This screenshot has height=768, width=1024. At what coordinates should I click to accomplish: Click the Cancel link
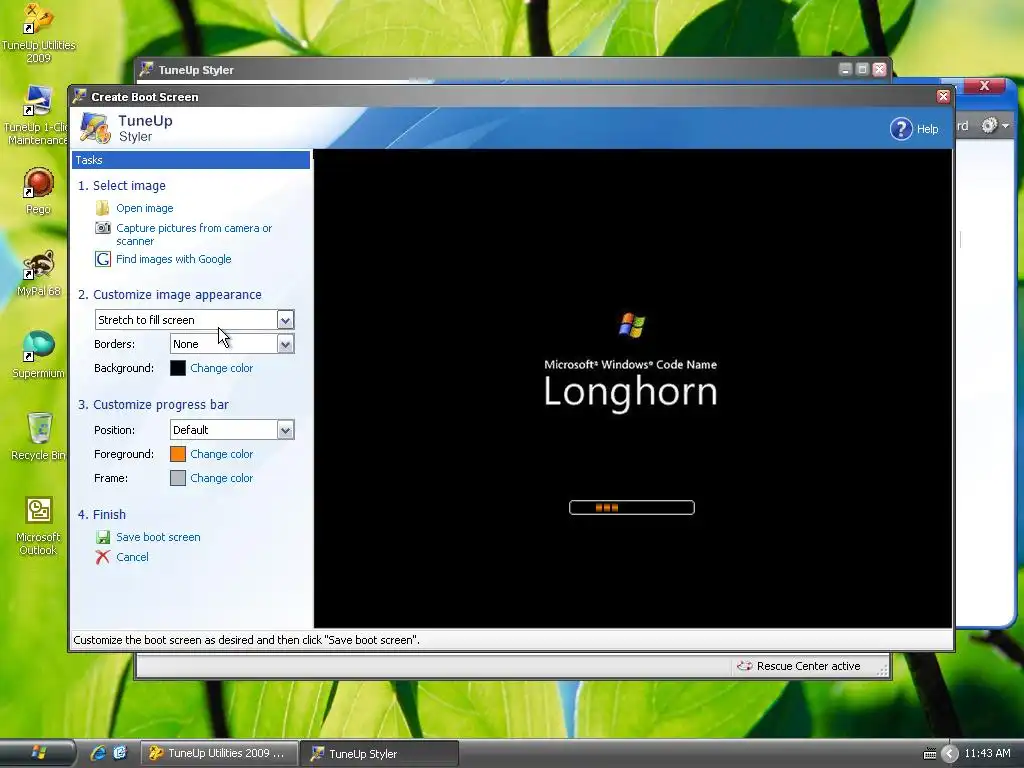coord(132,557)
